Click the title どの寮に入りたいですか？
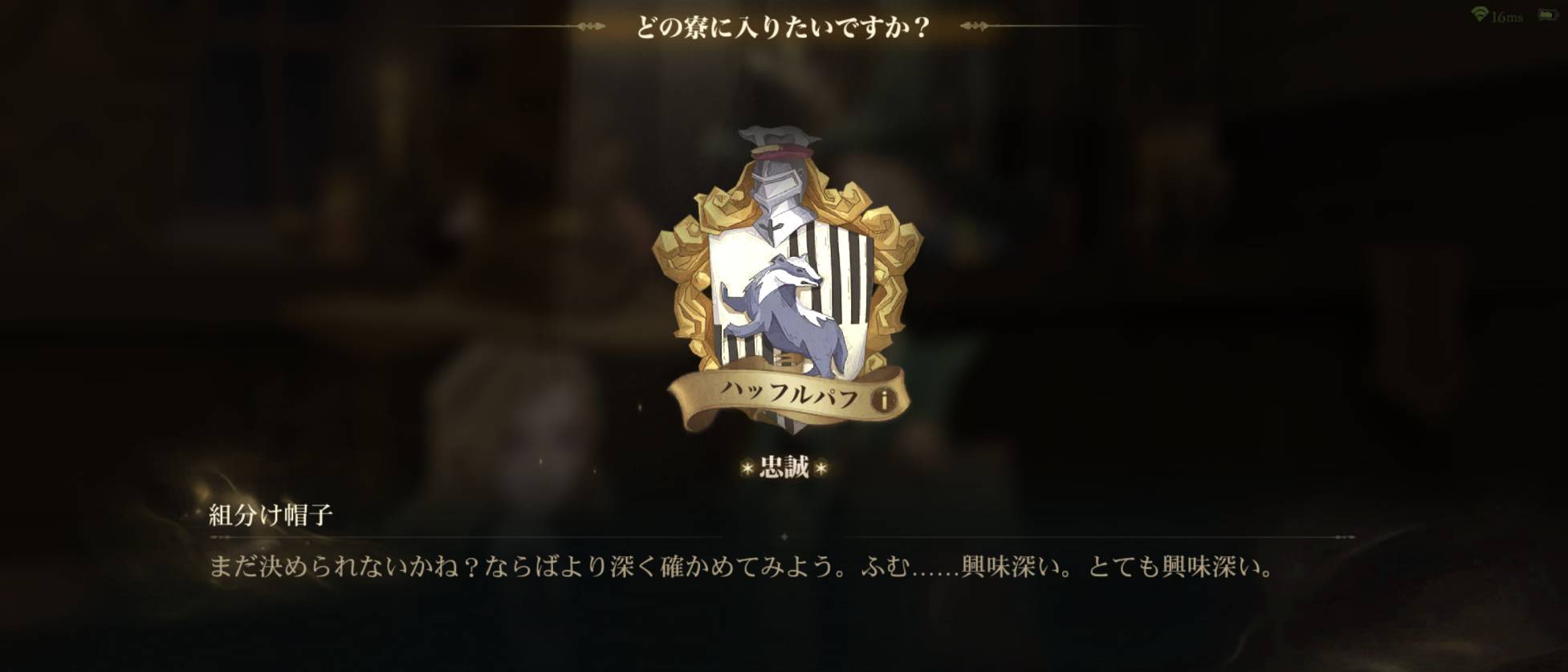Screen dimensions: 1568x672 pyautogui.click(x=783, y=27)
